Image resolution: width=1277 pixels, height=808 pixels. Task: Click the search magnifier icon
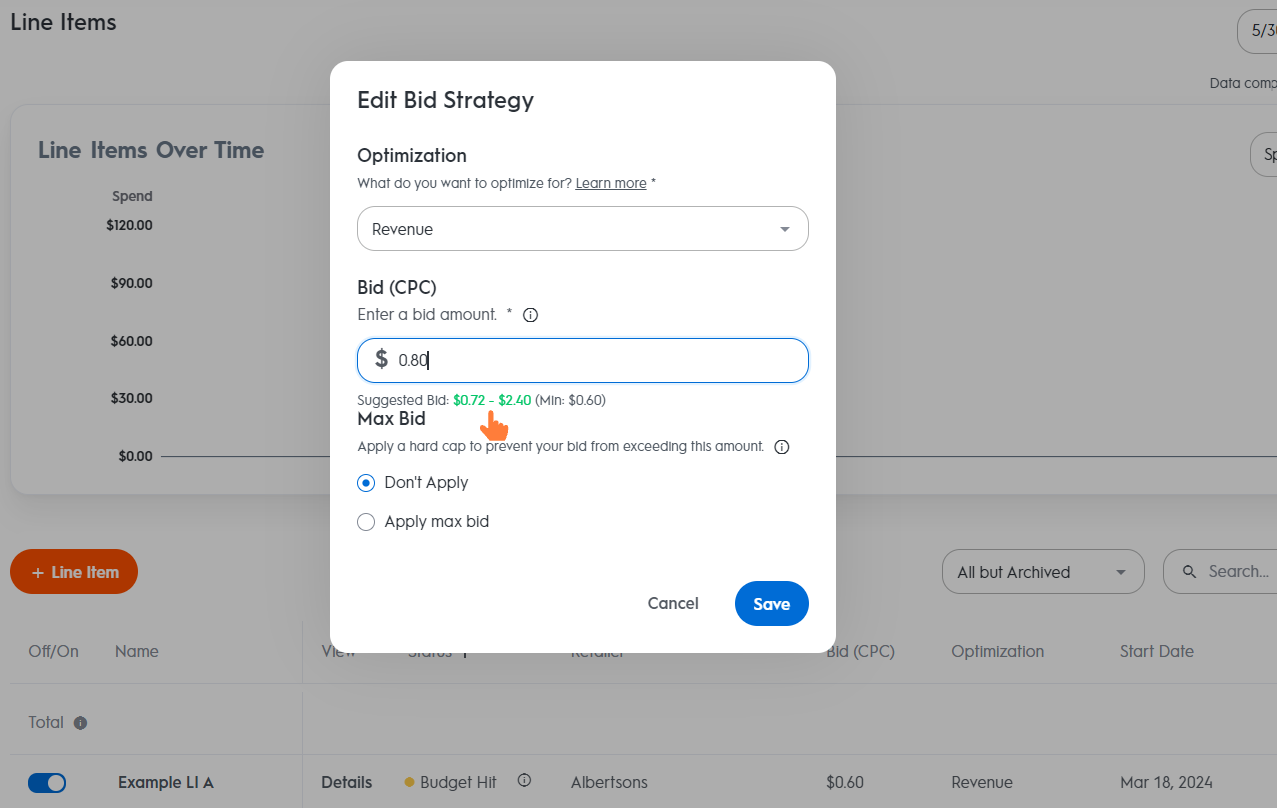click(1190, 572)
